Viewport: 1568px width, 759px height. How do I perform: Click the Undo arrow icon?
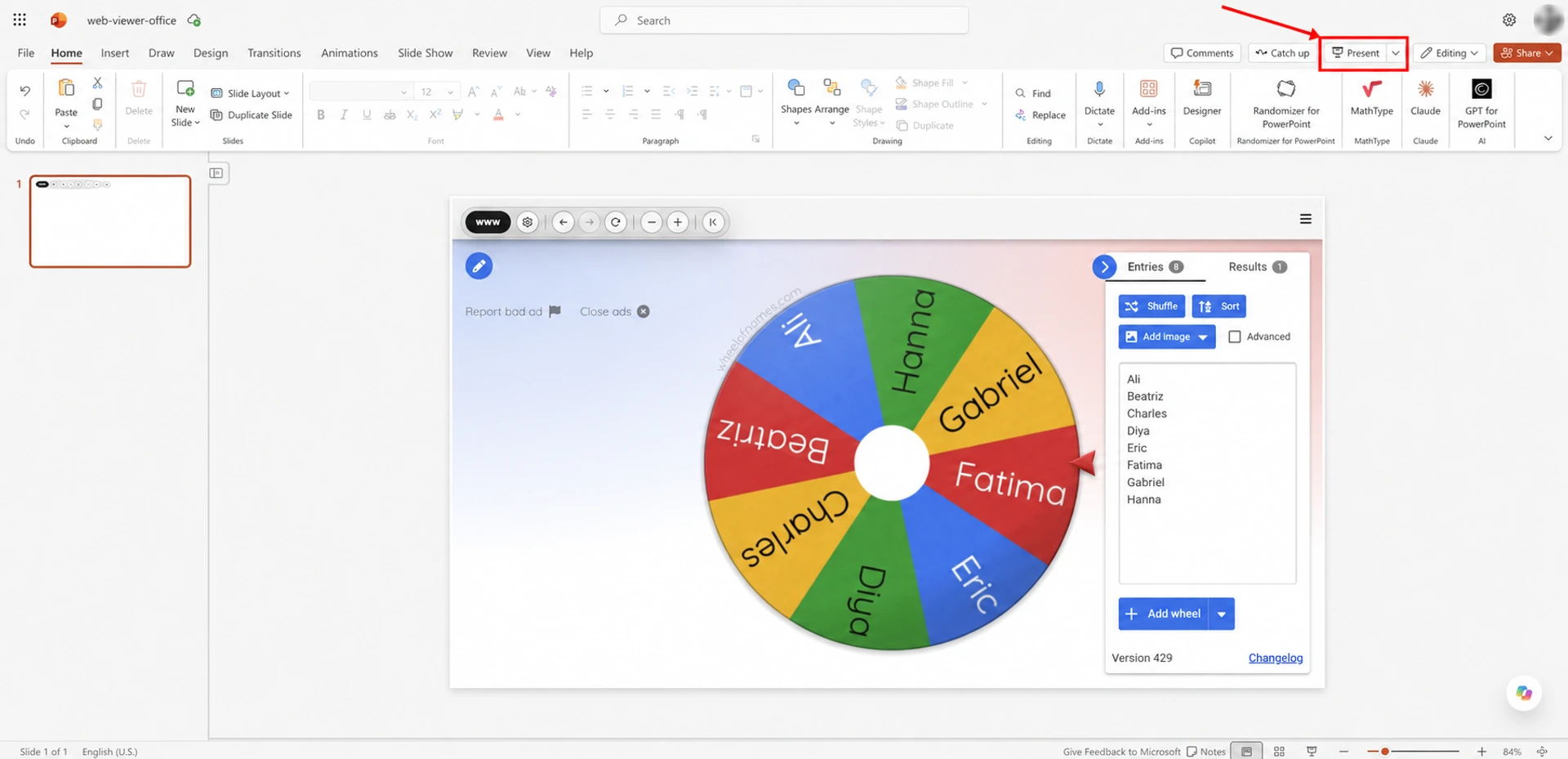(25, 91)
